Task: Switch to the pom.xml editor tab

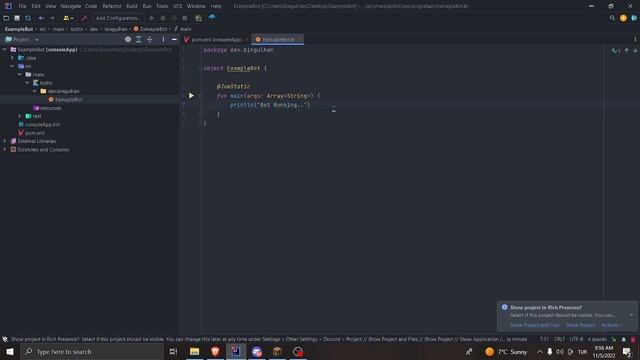Action: pos(215,40)
